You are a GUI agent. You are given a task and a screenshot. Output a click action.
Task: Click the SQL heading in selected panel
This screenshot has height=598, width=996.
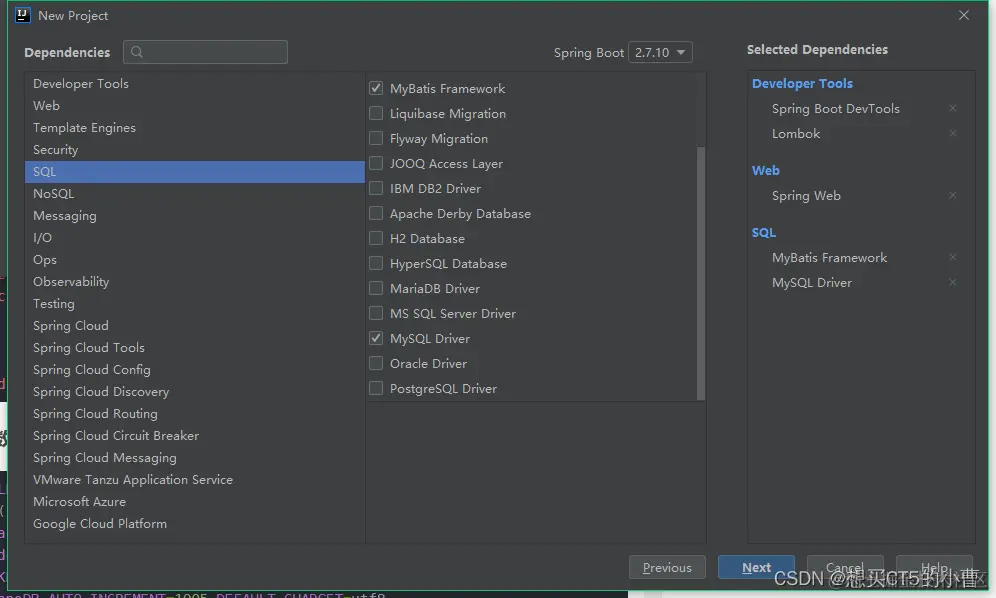pyautogui.click(x=764, y=233)
